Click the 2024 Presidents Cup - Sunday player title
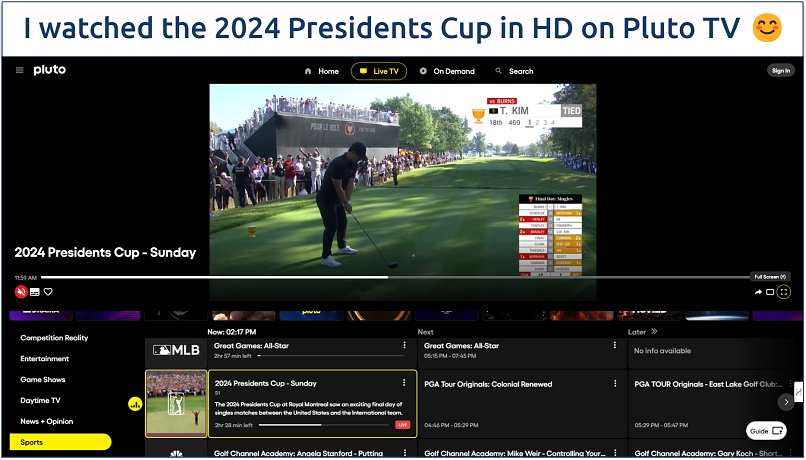The image size is (806, 460). 105,252
